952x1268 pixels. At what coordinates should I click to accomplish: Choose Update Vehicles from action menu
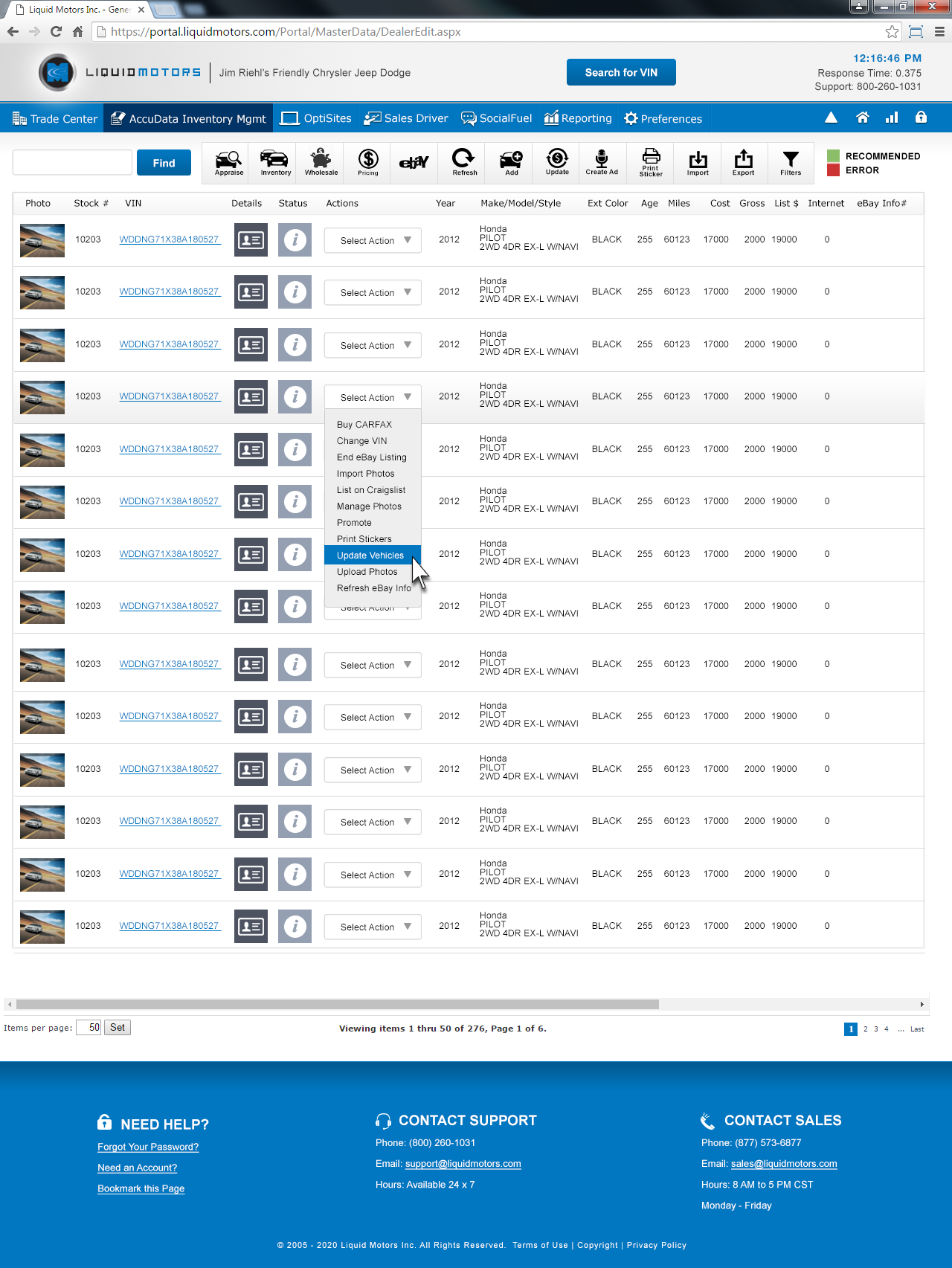tap(373, 556)
